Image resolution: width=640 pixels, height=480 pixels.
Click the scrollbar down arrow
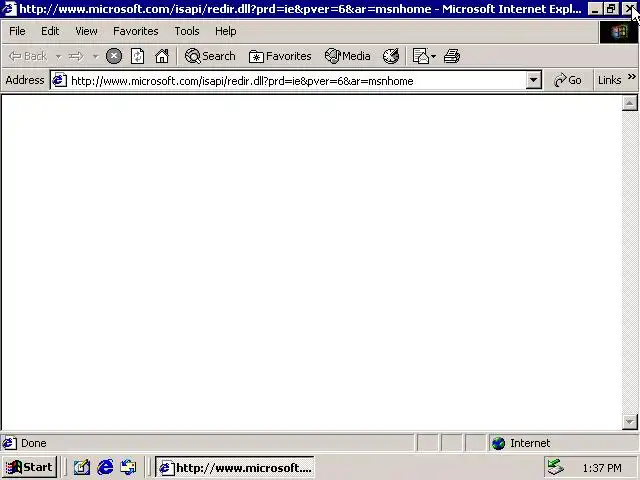click(630, 421)
